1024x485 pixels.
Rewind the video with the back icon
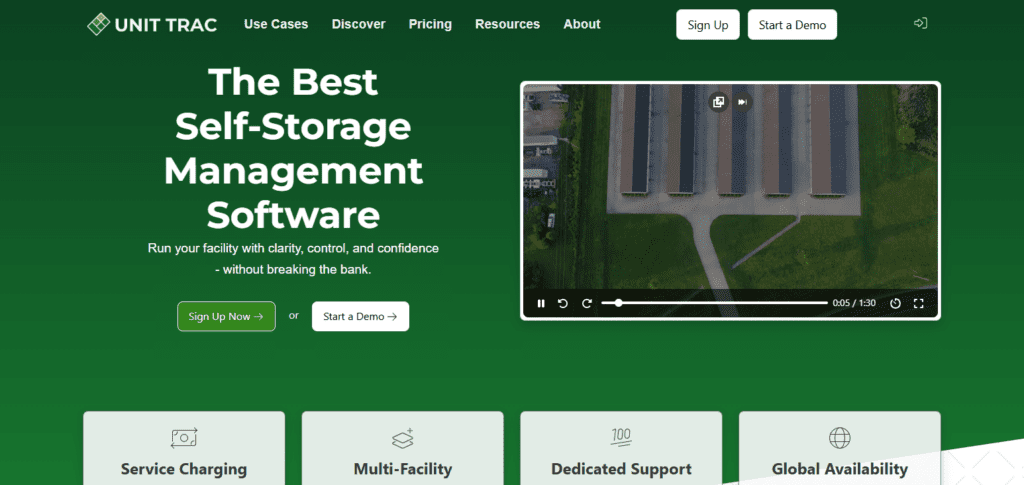[562, 304]
